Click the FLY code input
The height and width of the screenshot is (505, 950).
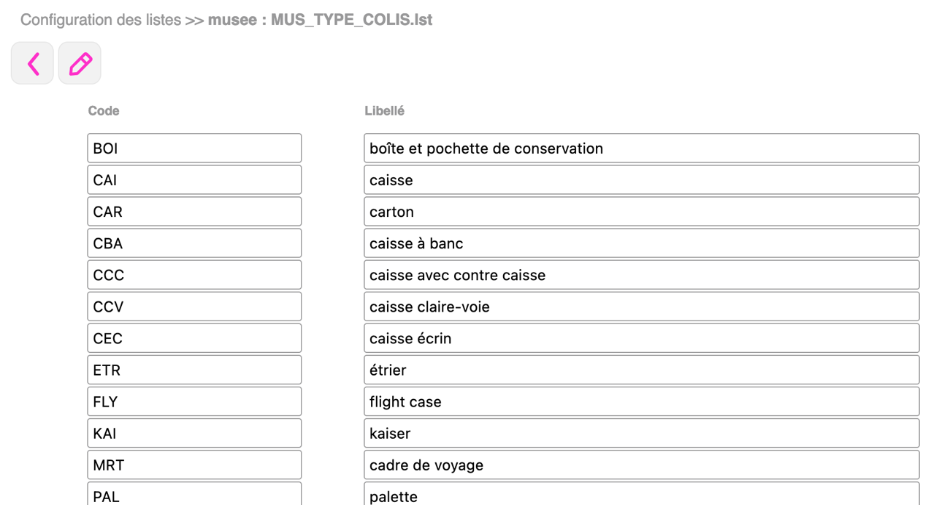tap(194, 402)
